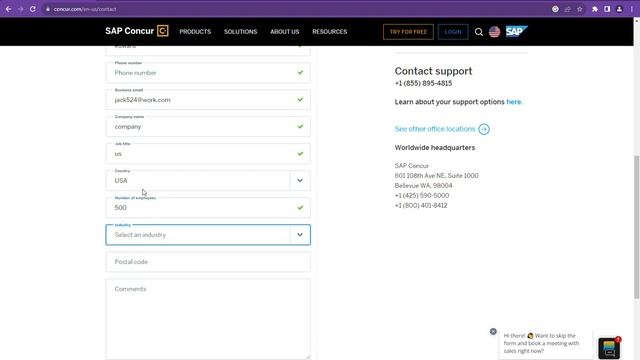Open the browser profile avatar icon

[619, 9]
